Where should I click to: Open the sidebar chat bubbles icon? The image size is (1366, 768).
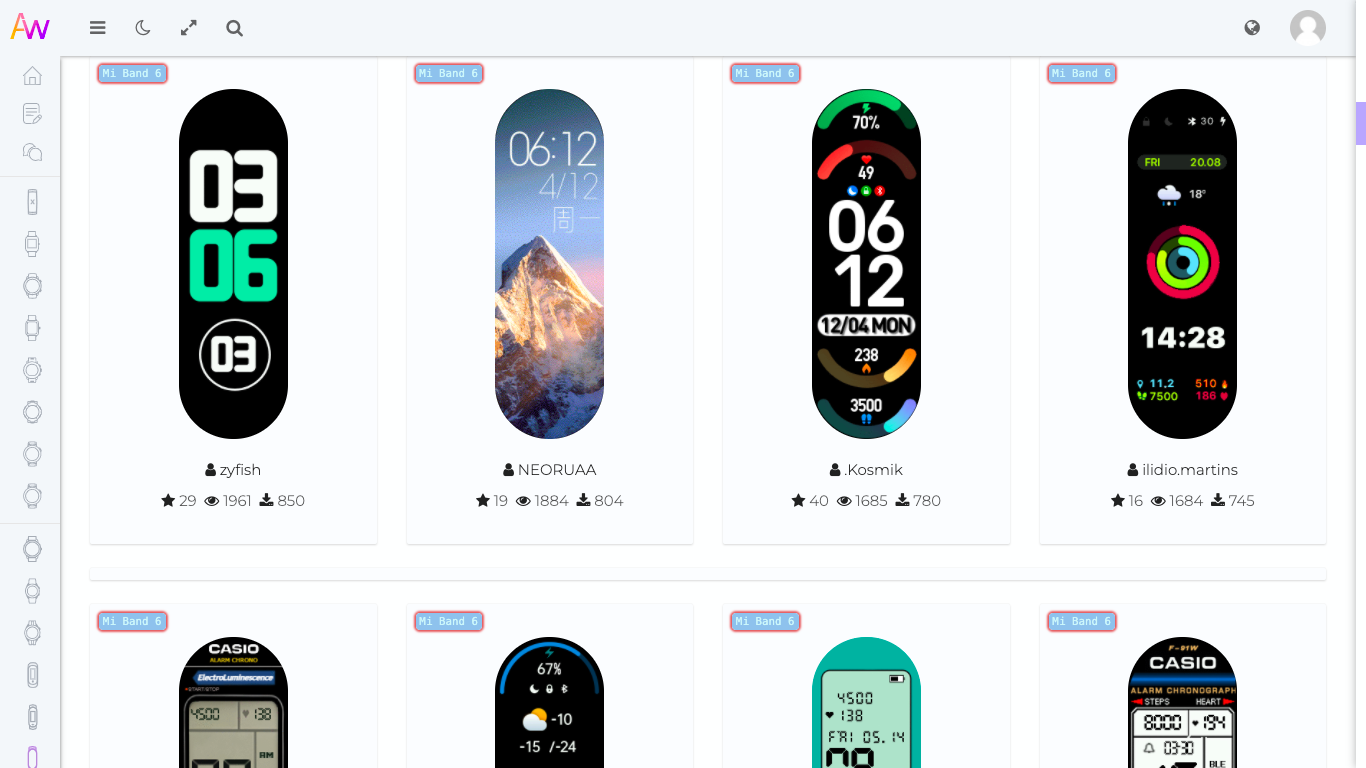point(32,152)
